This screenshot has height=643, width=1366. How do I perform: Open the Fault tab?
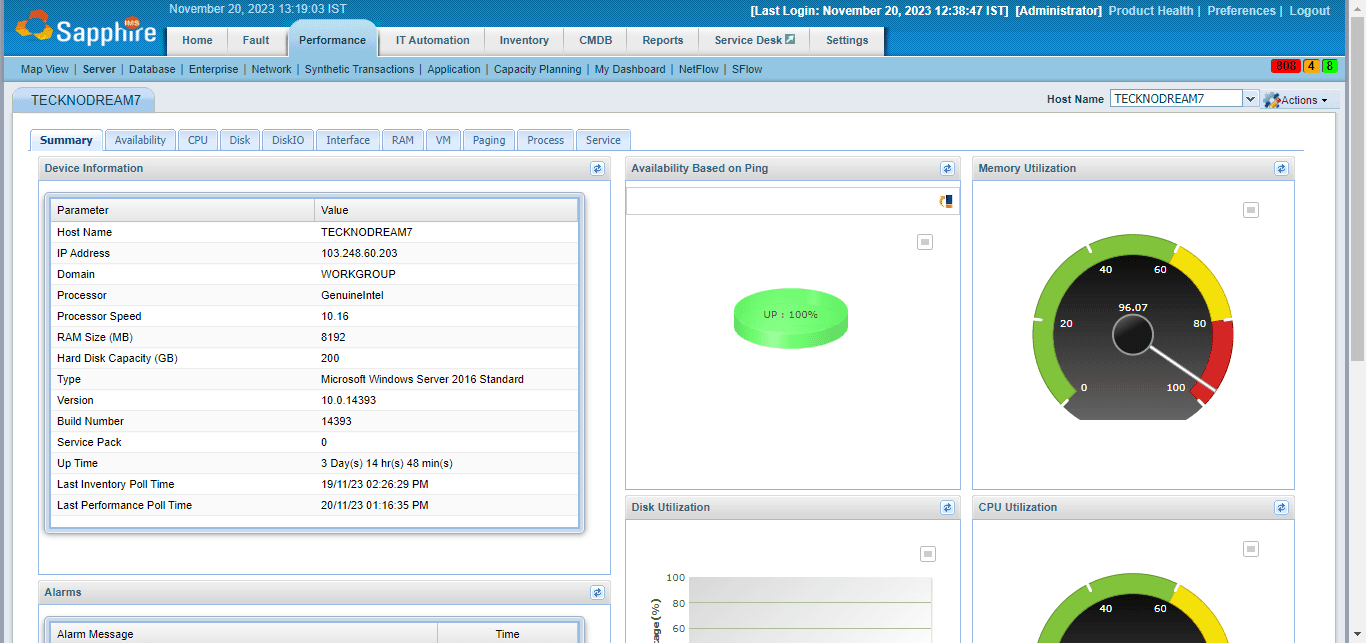pyautogui.click(x=256, y=41)
